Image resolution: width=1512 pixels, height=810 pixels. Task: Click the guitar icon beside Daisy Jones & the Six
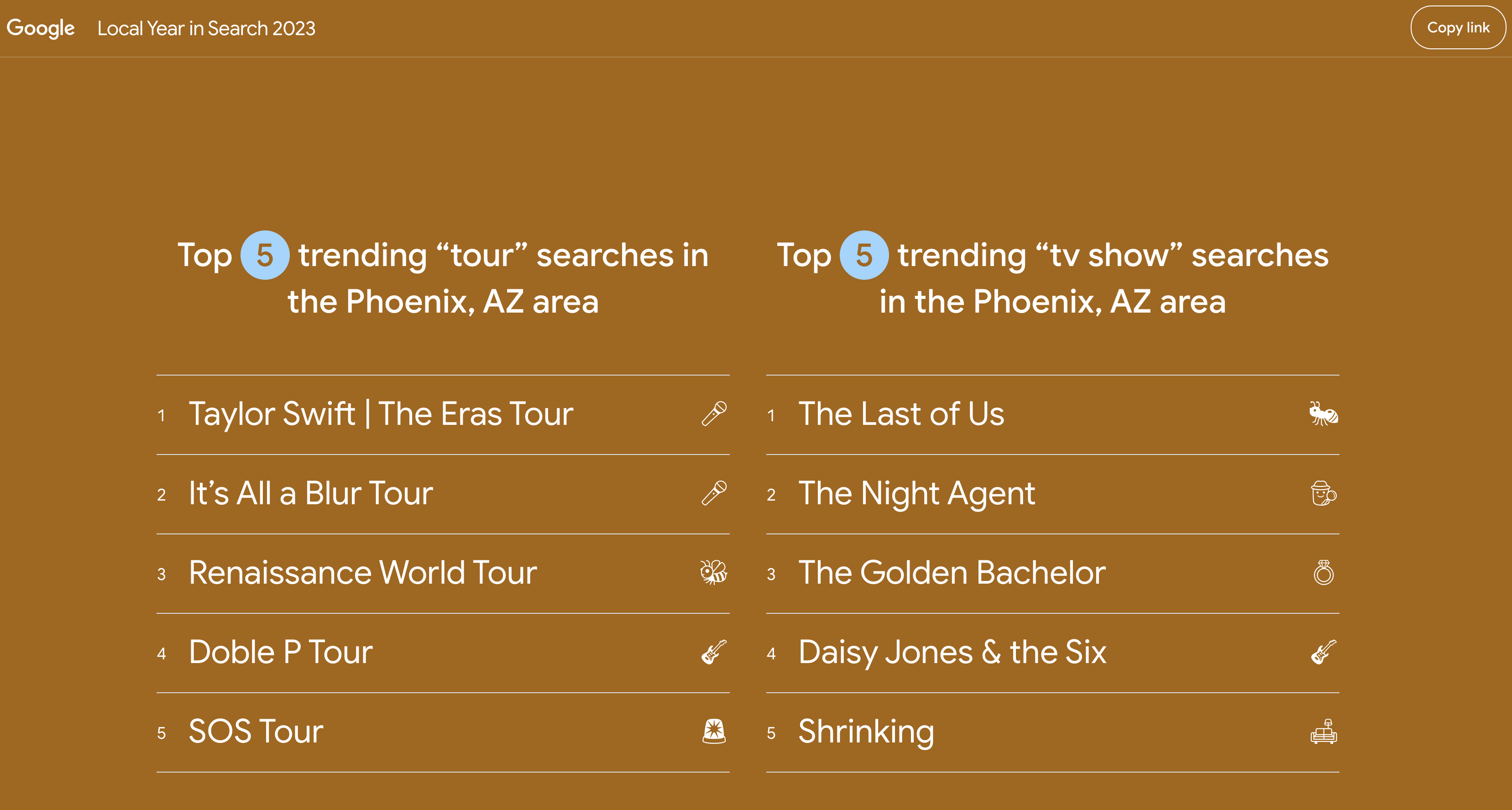click(x=1324, y=652)
